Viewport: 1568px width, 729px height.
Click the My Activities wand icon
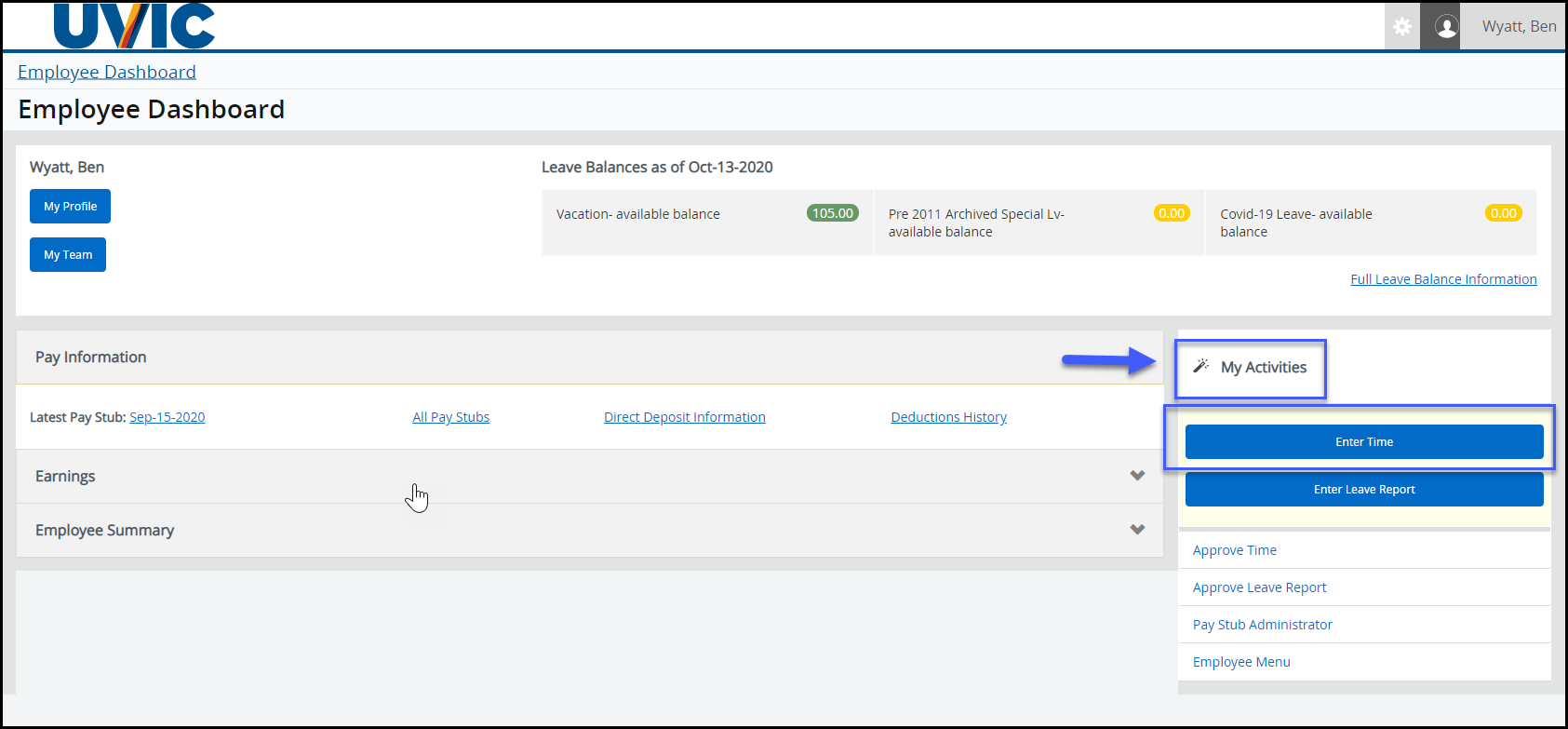[x=1201, y=367]
